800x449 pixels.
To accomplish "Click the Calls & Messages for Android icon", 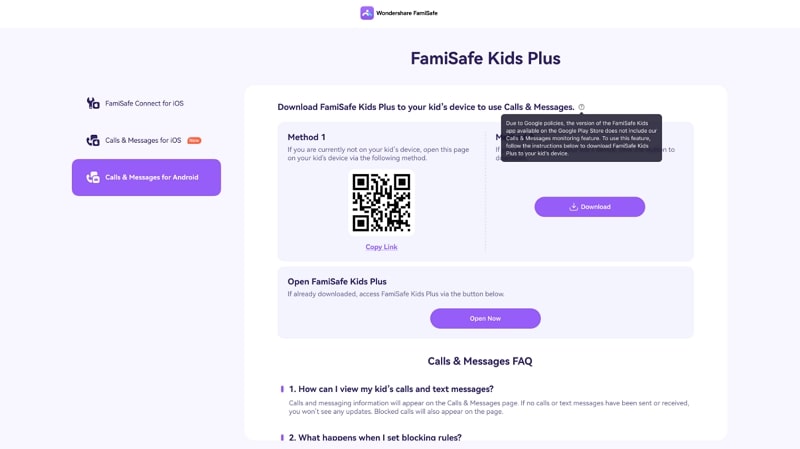I will coord(93,177).
